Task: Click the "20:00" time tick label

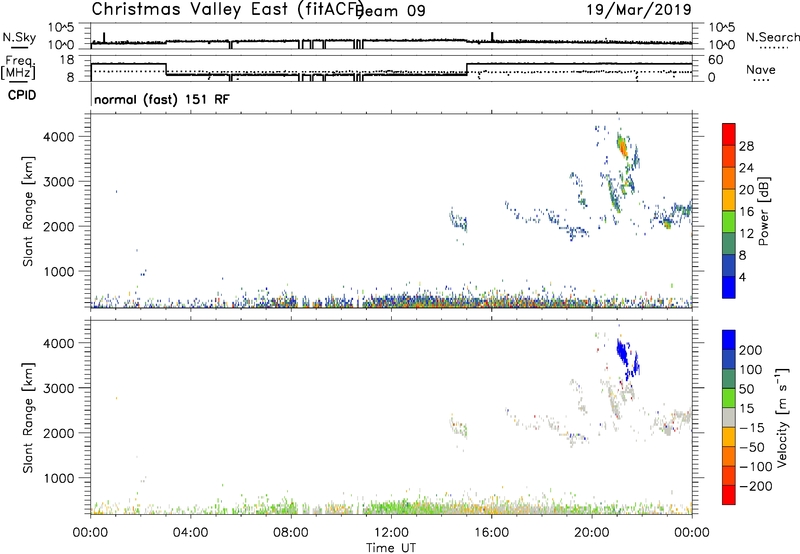Action: point(592,533)
